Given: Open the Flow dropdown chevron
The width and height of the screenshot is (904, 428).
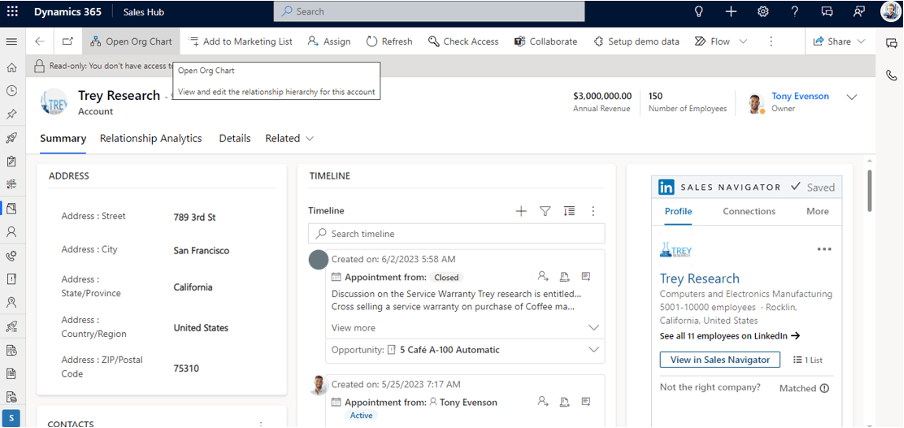Looking at the screenshot, I should coord(743,42).
